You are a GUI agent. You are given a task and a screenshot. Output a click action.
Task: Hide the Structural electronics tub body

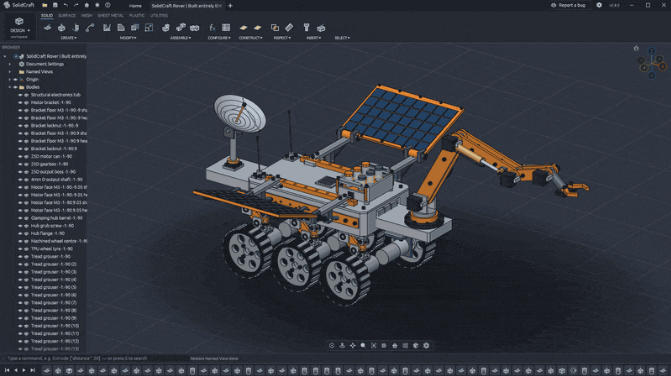click(x=20, y=95)
